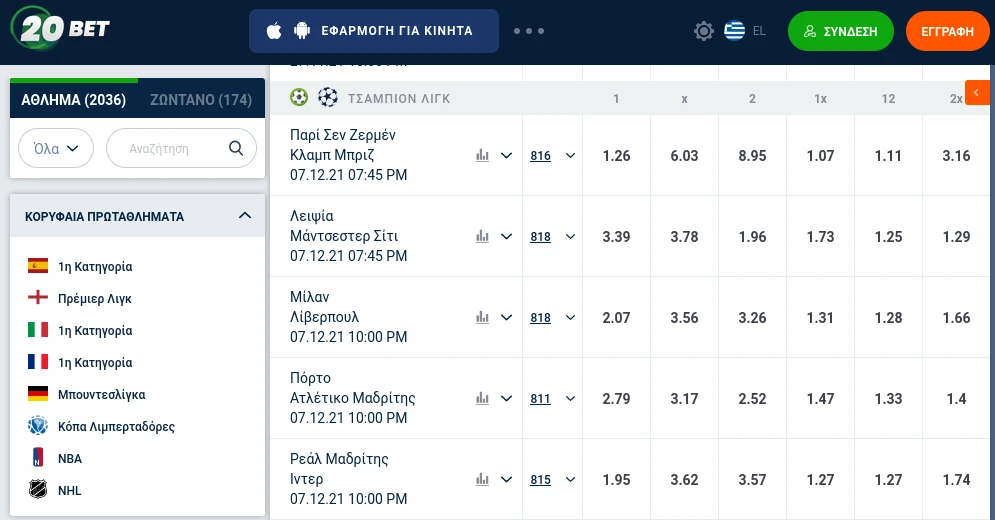Open the Πρέμιερ Λιγκ league link

coord(94,299)
